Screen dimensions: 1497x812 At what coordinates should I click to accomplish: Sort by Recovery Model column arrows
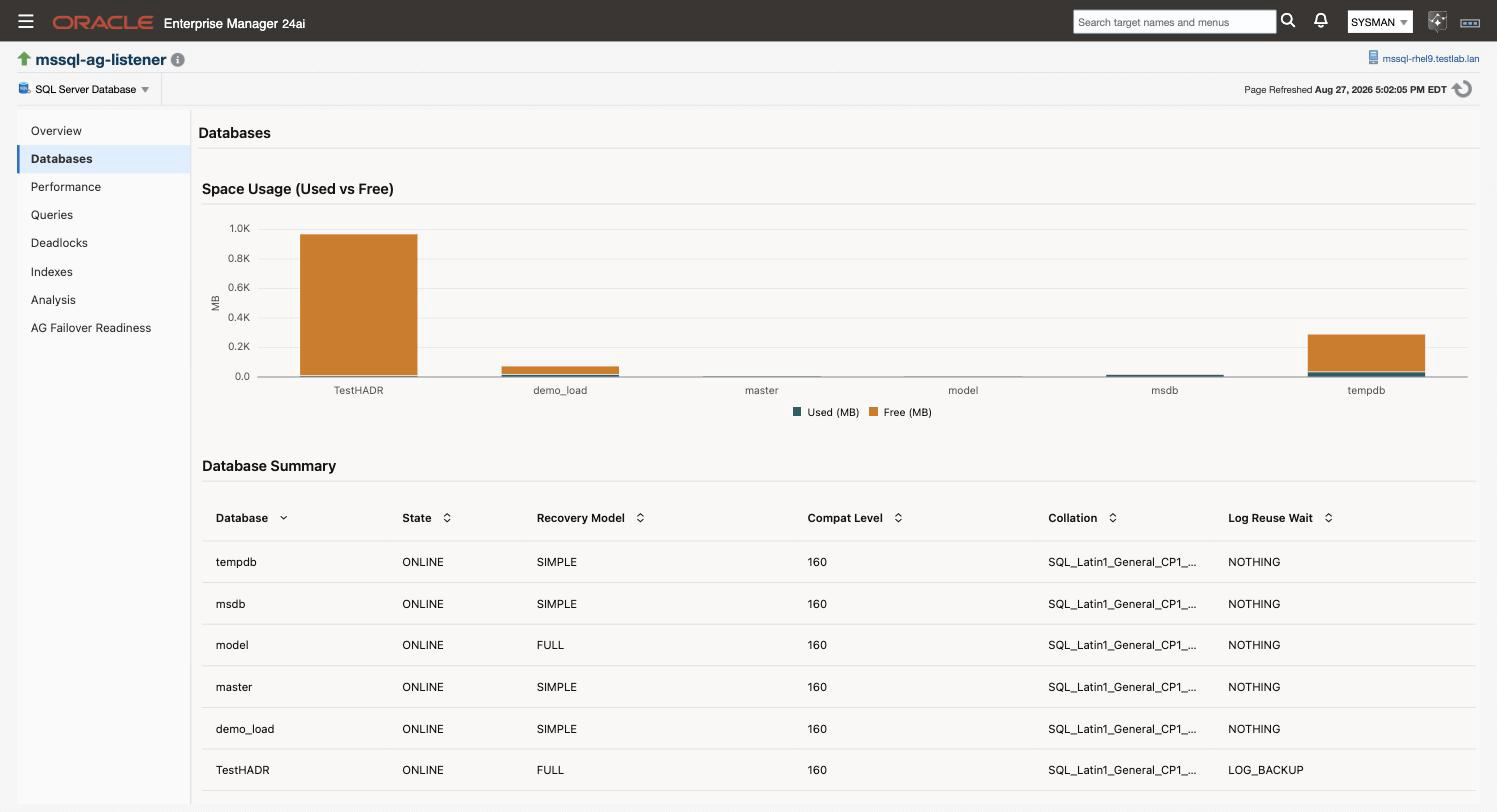point(640,518)
